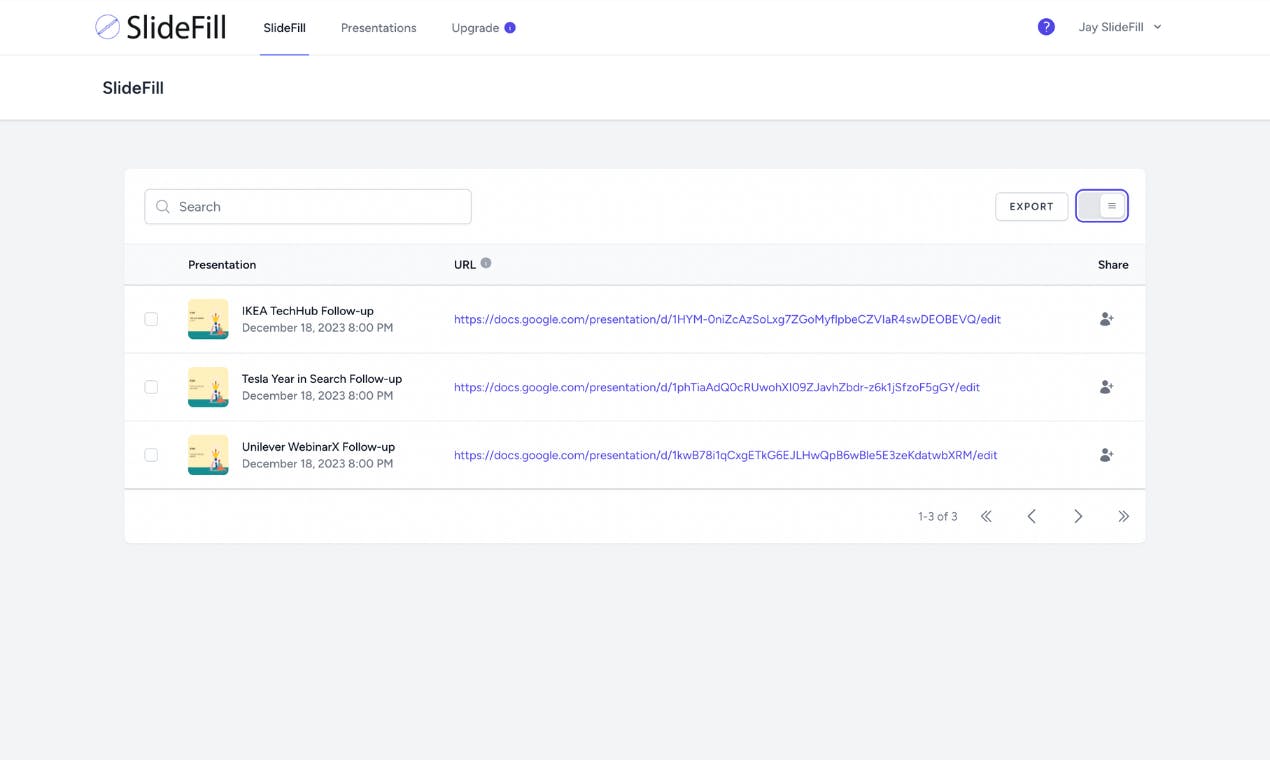The width and height of the screenshot is (1270, 760).
Task: Open the Tesla Year in Search Slides URL
Action: point(717,387)
